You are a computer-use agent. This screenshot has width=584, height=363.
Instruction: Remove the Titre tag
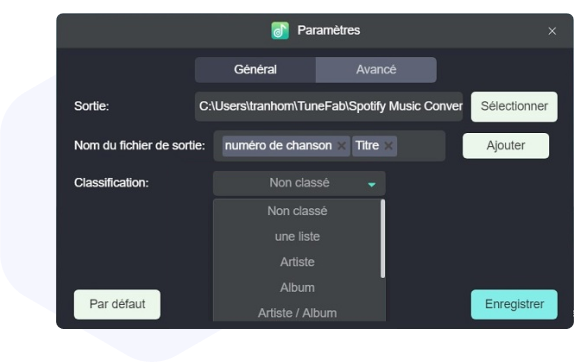coord(388,146)
